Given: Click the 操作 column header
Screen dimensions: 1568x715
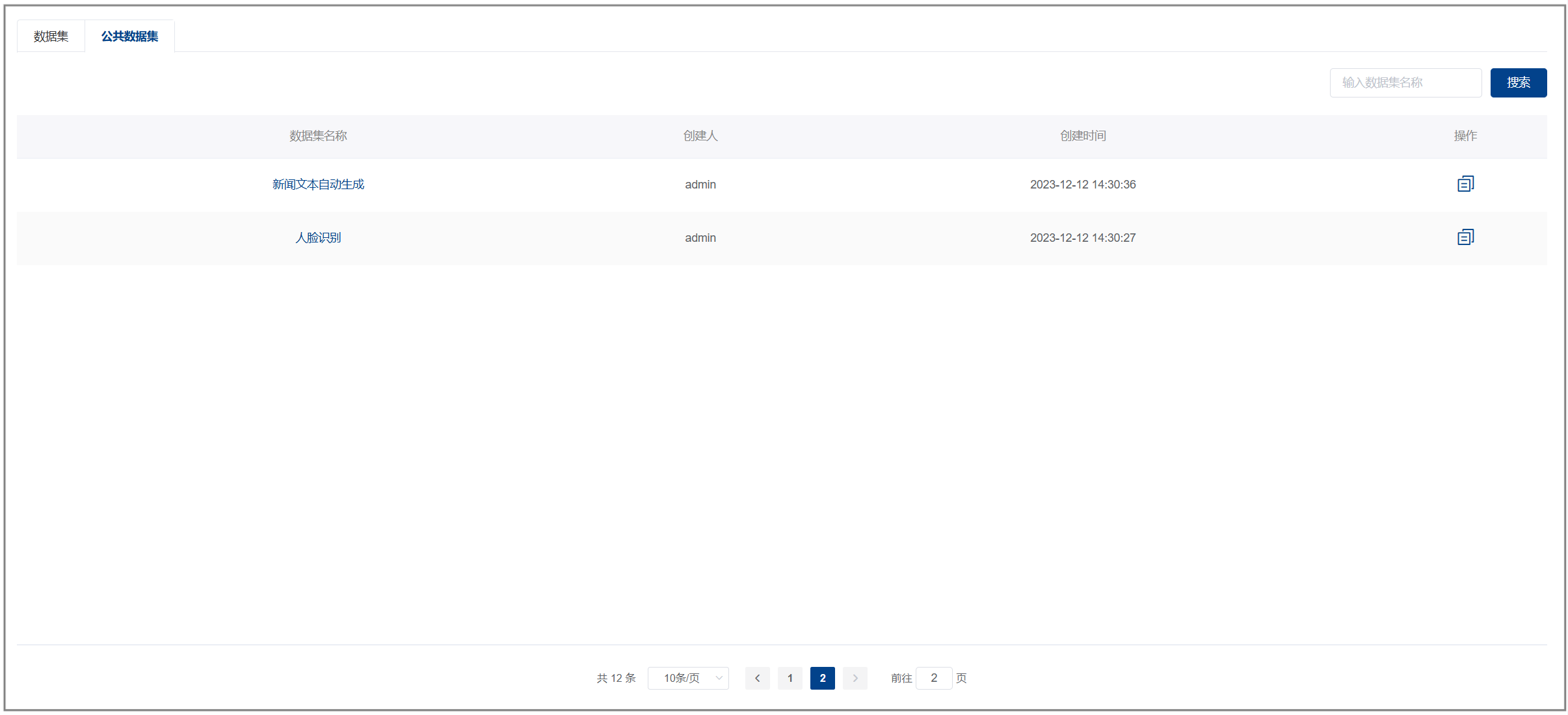Looking at the screenshot, I should click(x=1465, y=136).
